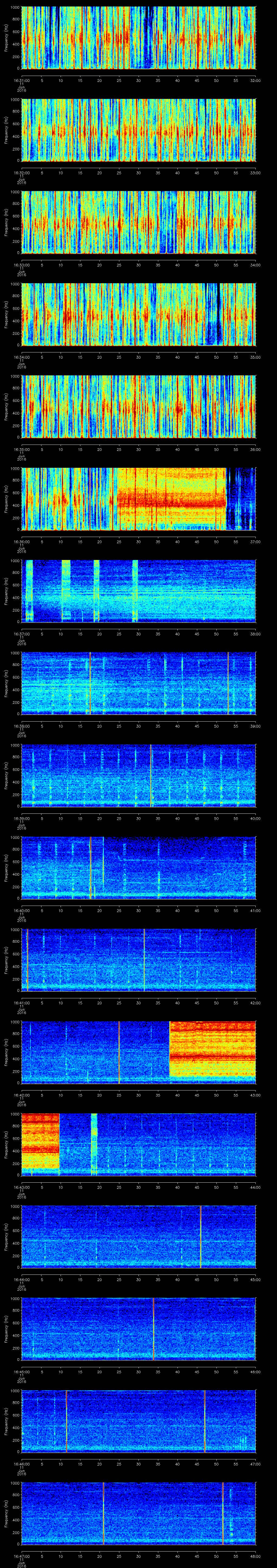Screen dimensions: 277x1568
Task: Click the 48:00 end time label
Action: coord(256,1556)
